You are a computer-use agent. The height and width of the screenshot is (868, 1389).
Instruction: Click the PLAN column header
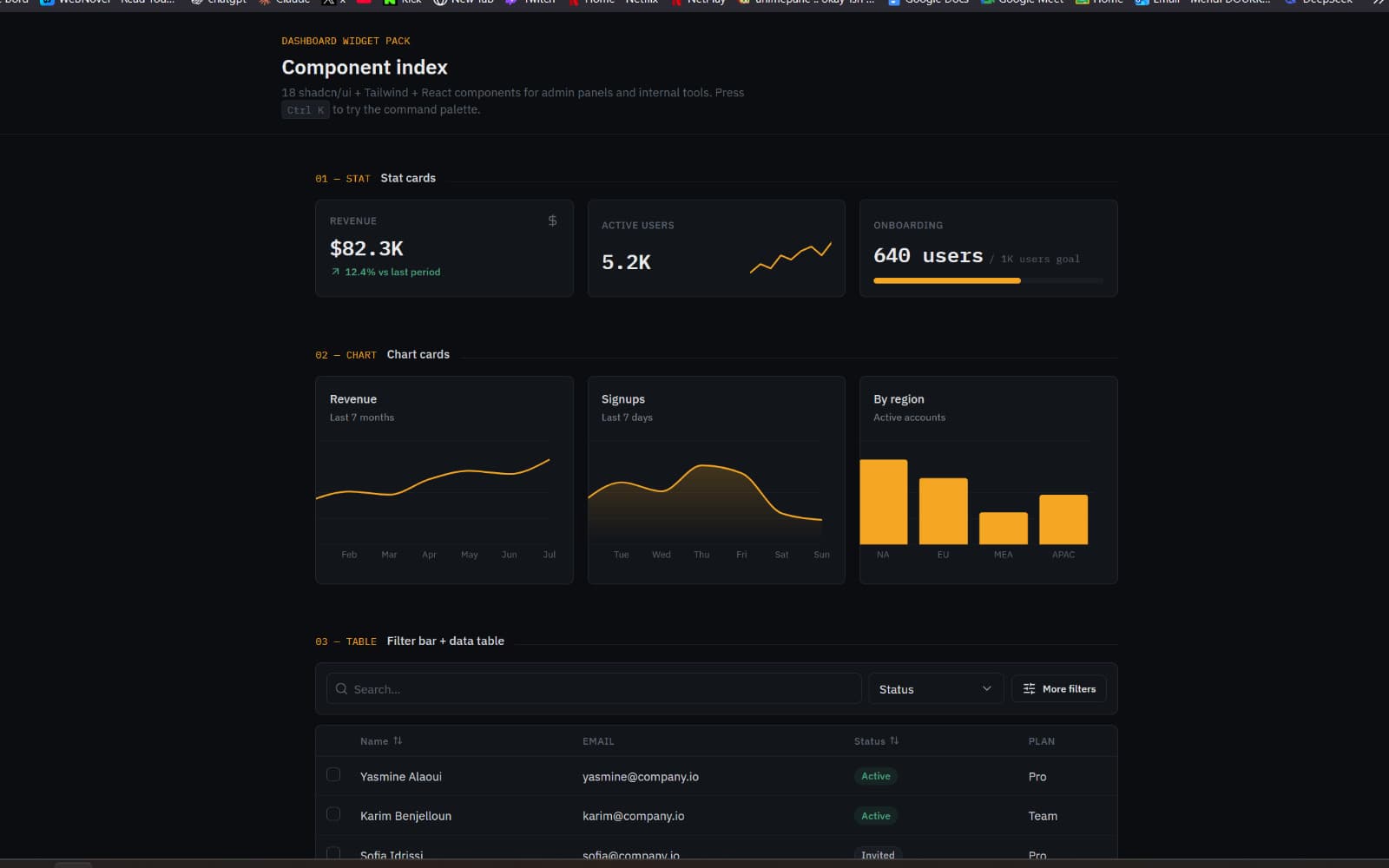[x=1041, y=741]
